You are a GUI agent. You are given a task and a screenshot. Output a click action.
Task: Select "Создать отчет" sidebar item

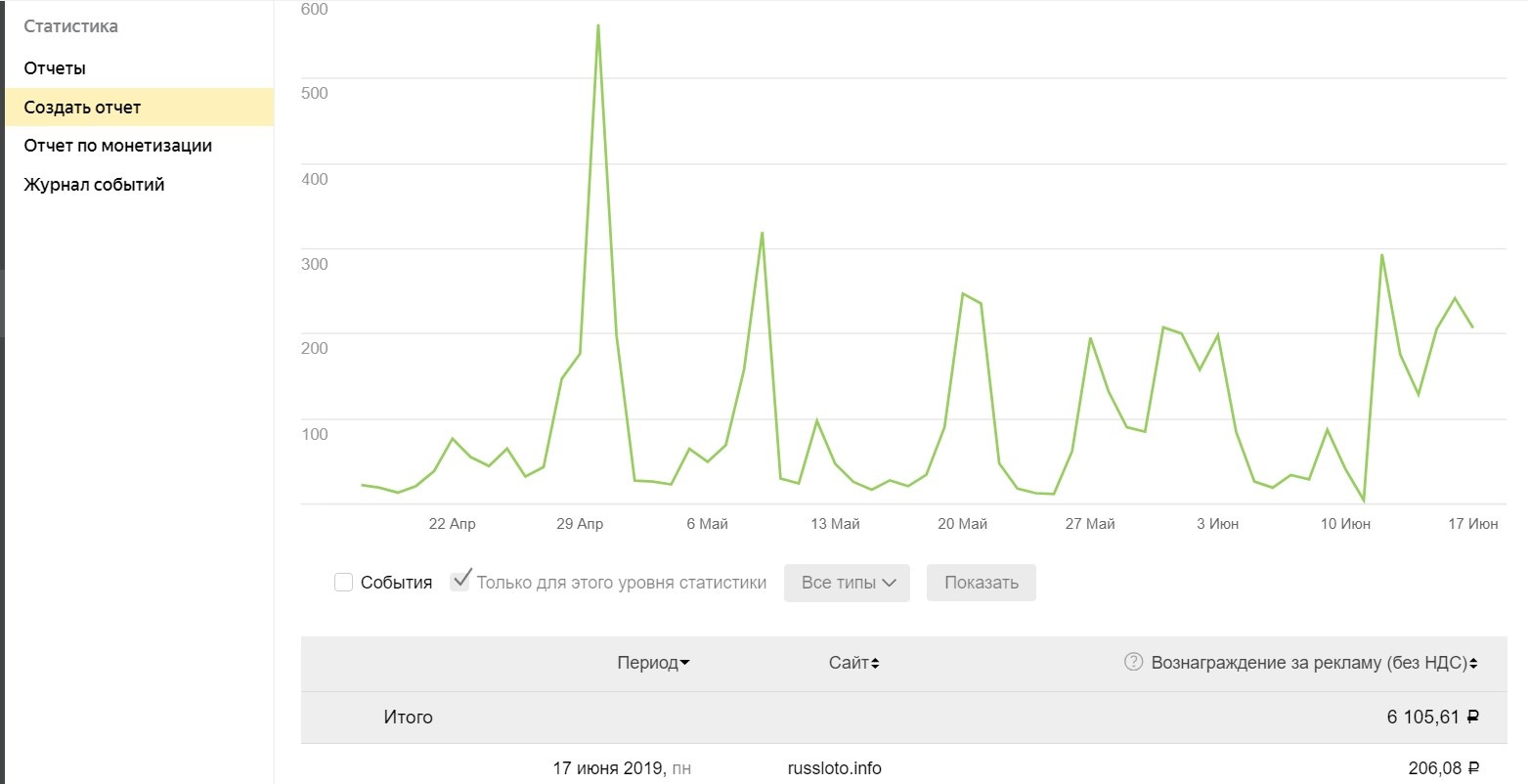coord(82,108)
